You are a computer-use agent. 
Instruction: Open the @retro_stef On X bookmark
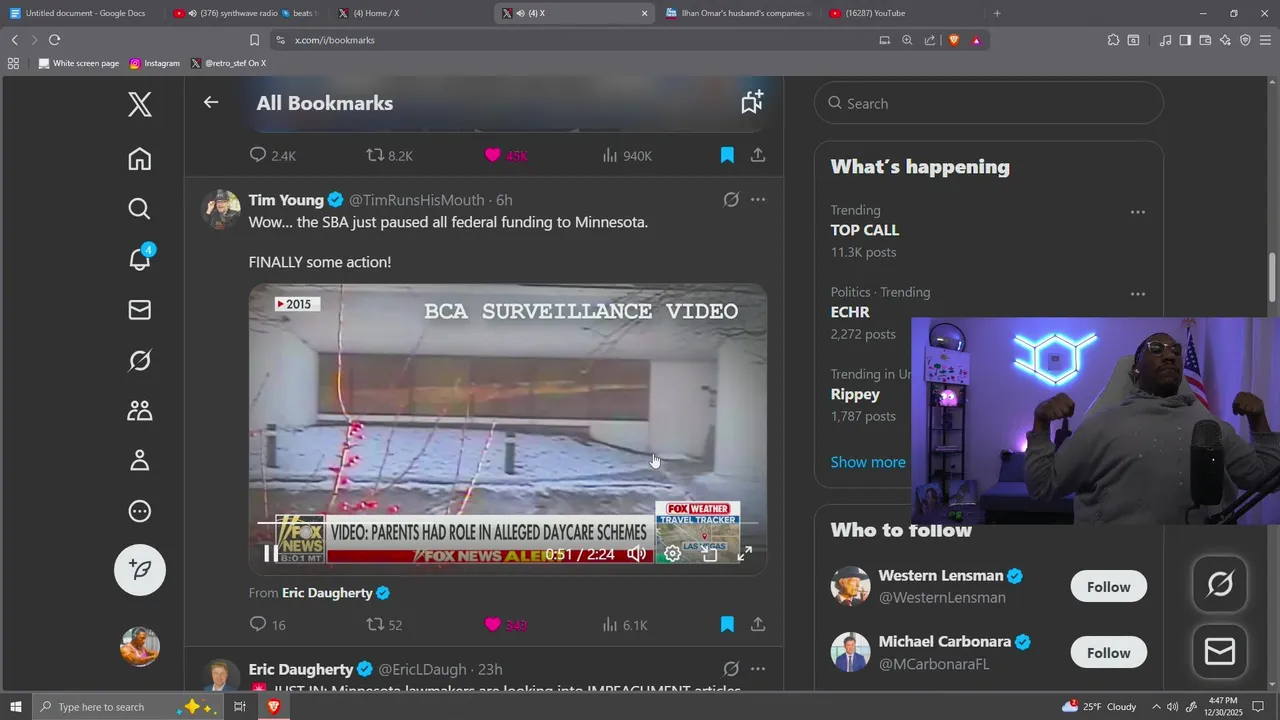click(228, 63)
